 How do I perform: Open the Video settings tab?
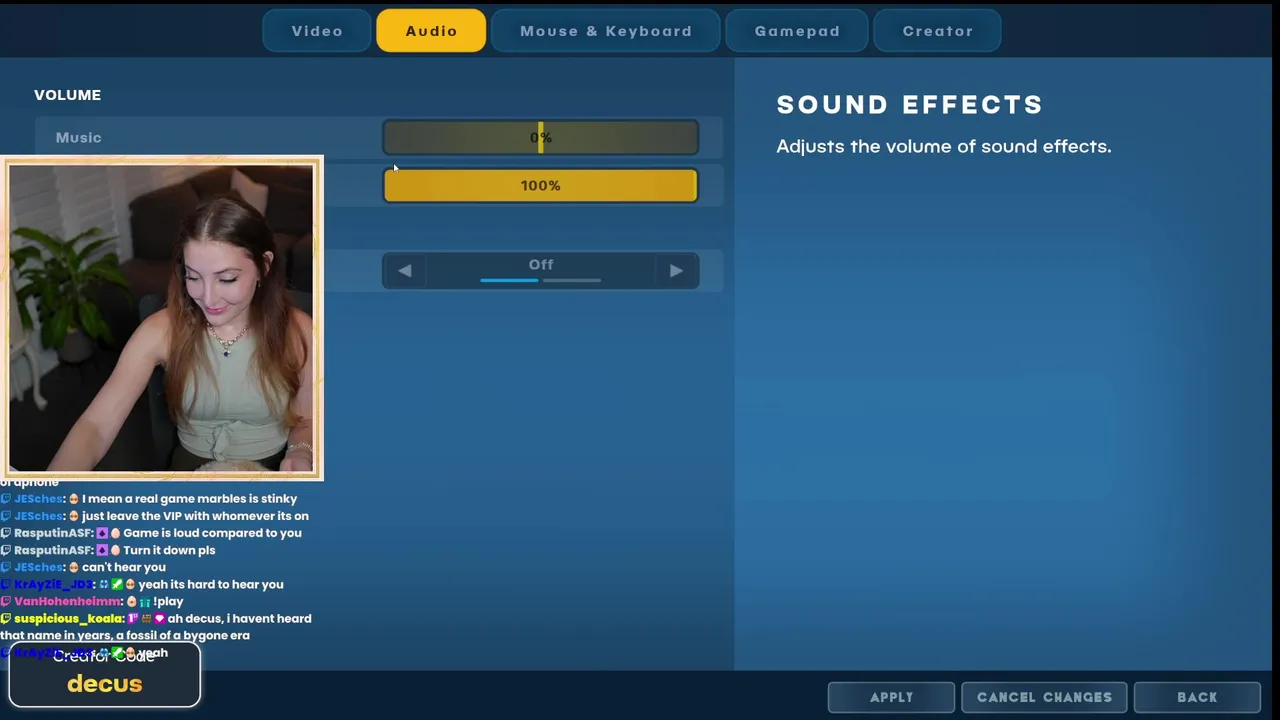(x=317, y=31)
